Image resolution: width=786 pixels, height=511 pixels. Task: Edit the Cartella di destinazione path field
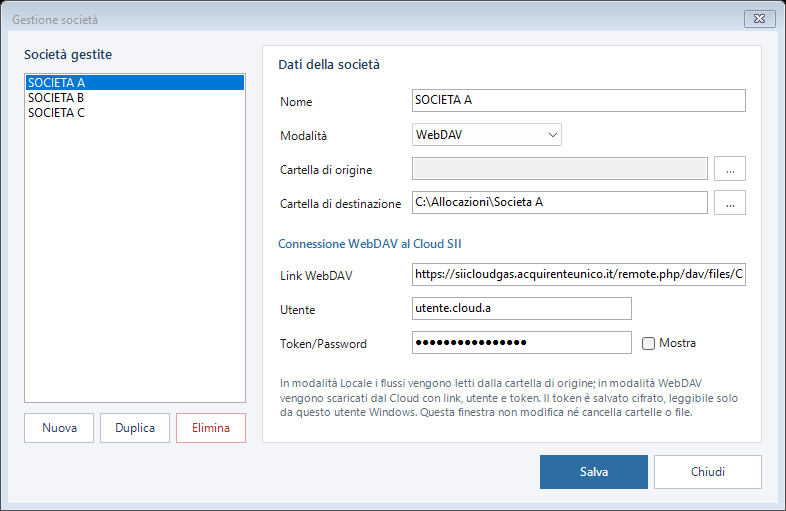(x=560, y=203)
